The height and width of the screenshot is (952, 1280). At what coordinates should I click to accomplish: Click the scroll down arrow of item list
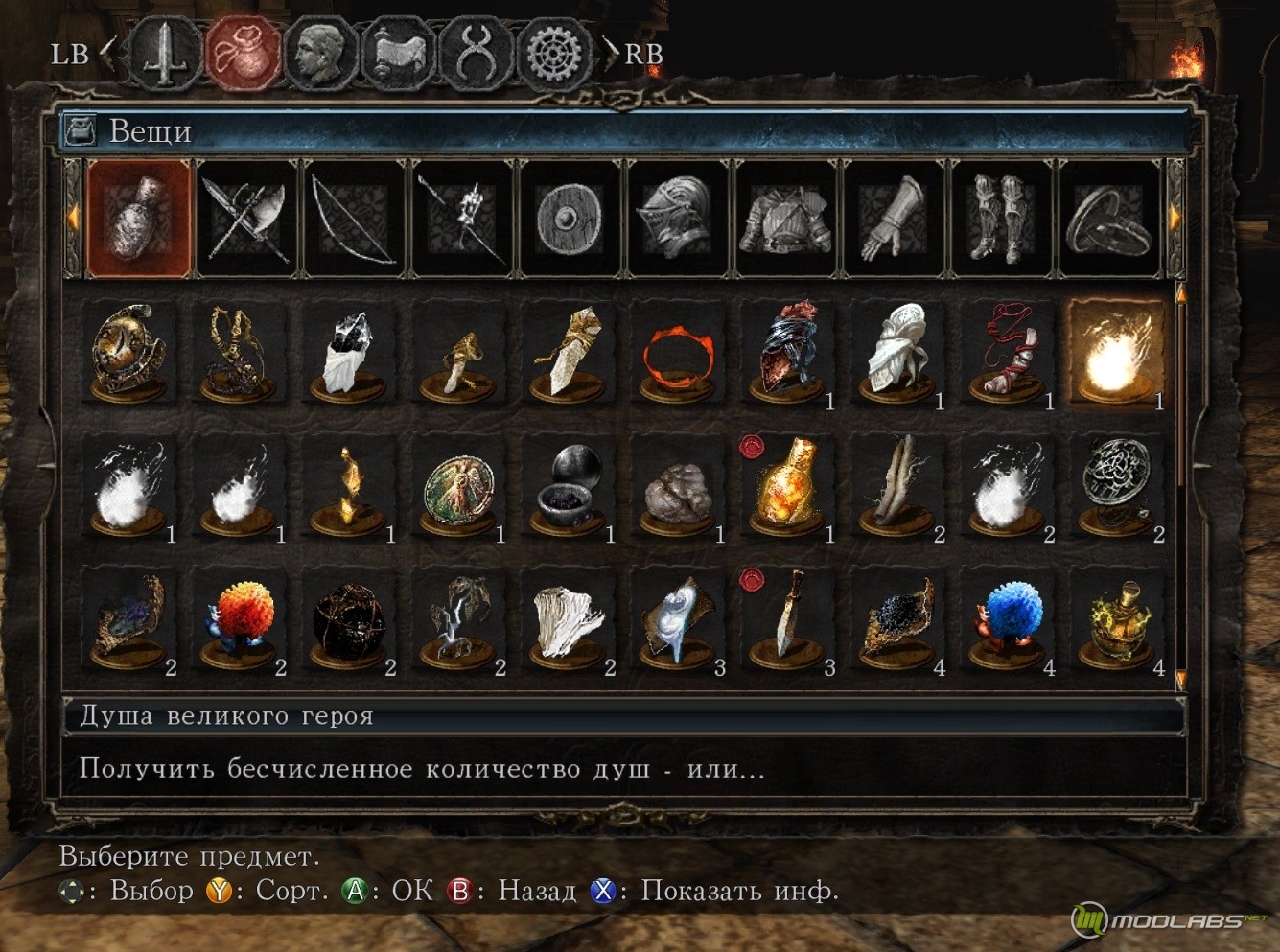[1181, 679]
